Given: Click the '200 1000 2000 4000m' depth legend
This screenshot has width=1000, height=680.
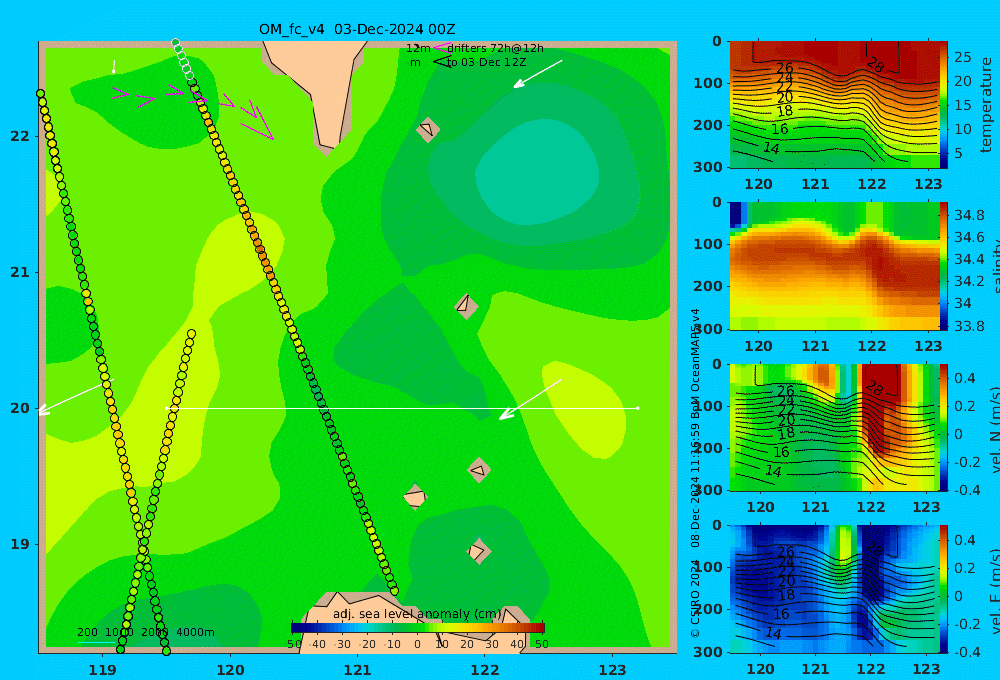Looking at the screenshot, I should [145, 632].
